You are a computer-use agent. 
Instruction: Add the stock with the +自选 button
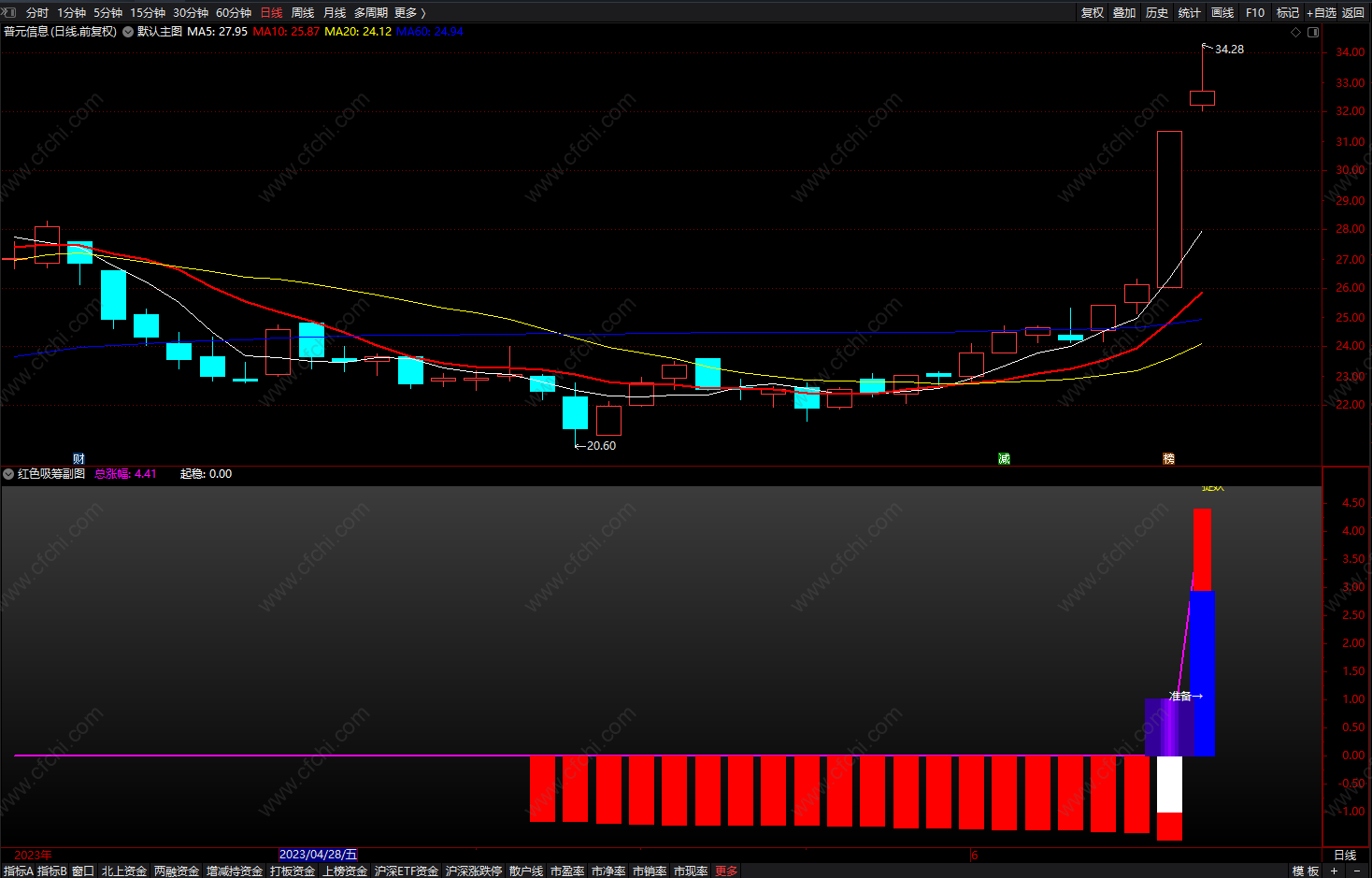1322,12
